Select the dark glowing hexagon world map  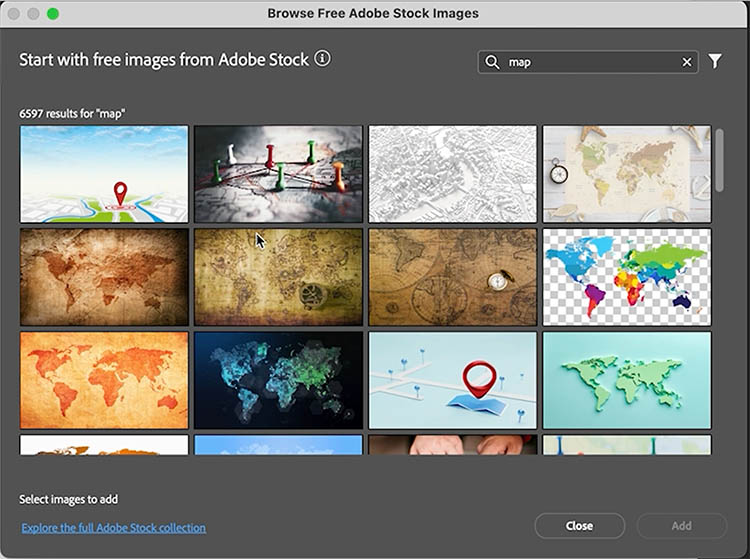click(x=278, y=380)
